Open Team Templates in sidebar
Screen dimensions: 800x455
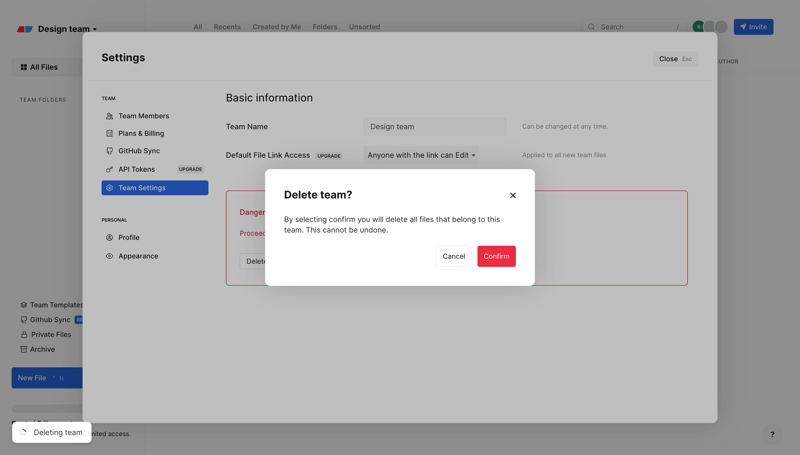click(51, 305)
